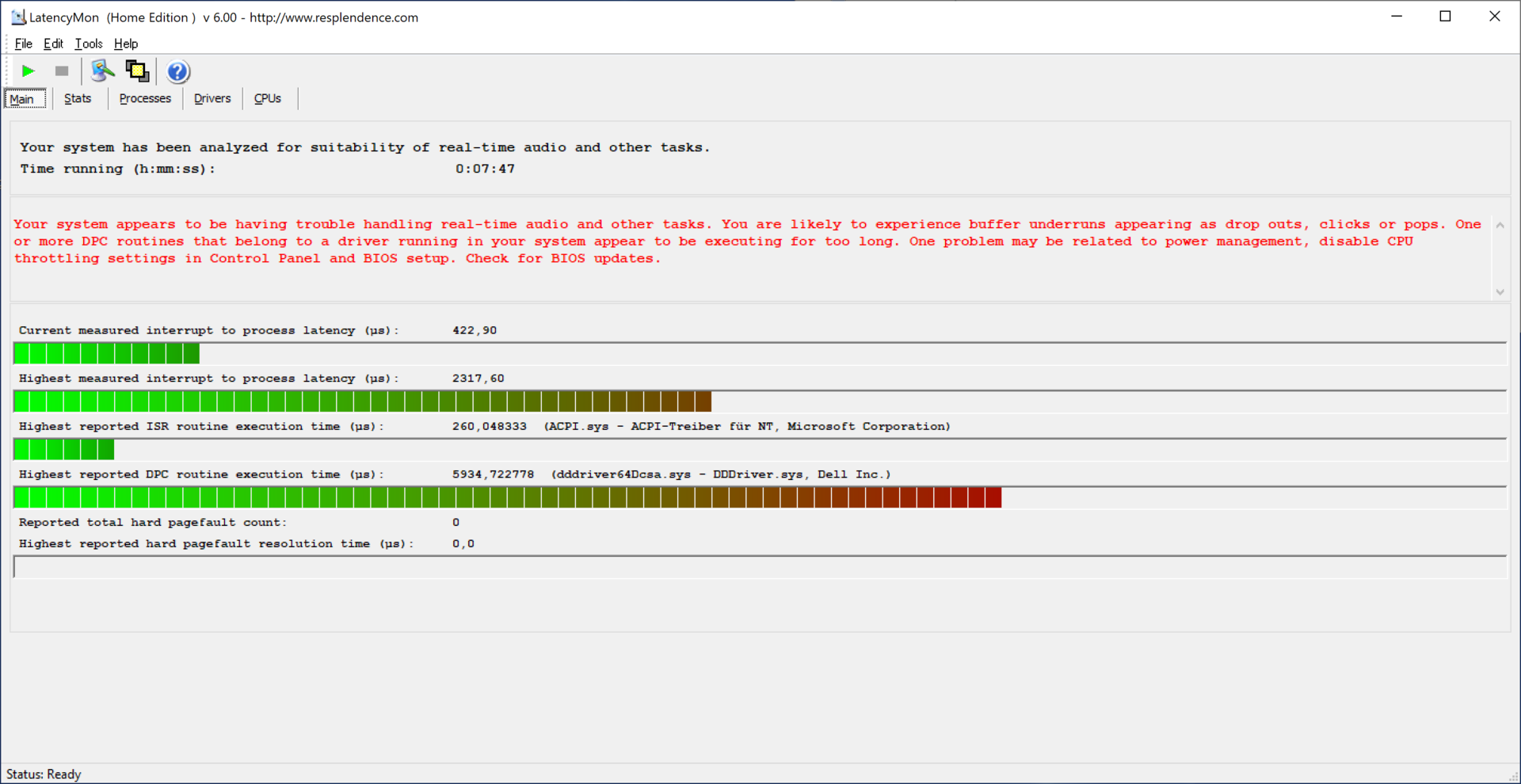The image size is (1521, 784).
Task: Switch to the CPUs tab
Action: pos(268,98)
